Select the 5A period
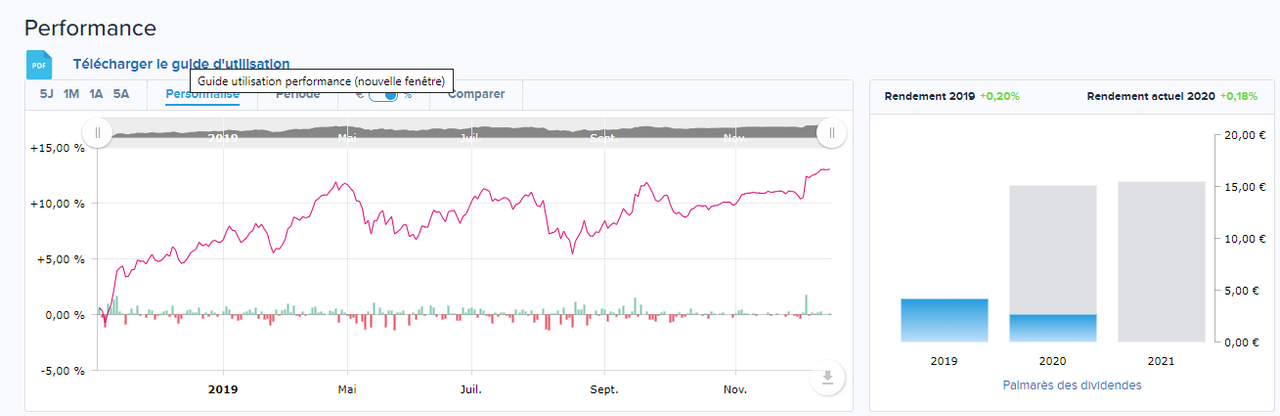 (121, 94)
